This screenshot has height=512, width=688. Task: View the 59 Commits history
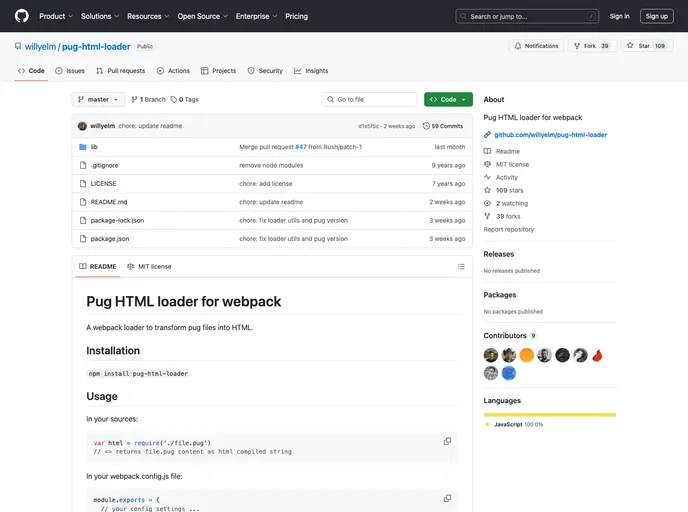coord(443,126)
